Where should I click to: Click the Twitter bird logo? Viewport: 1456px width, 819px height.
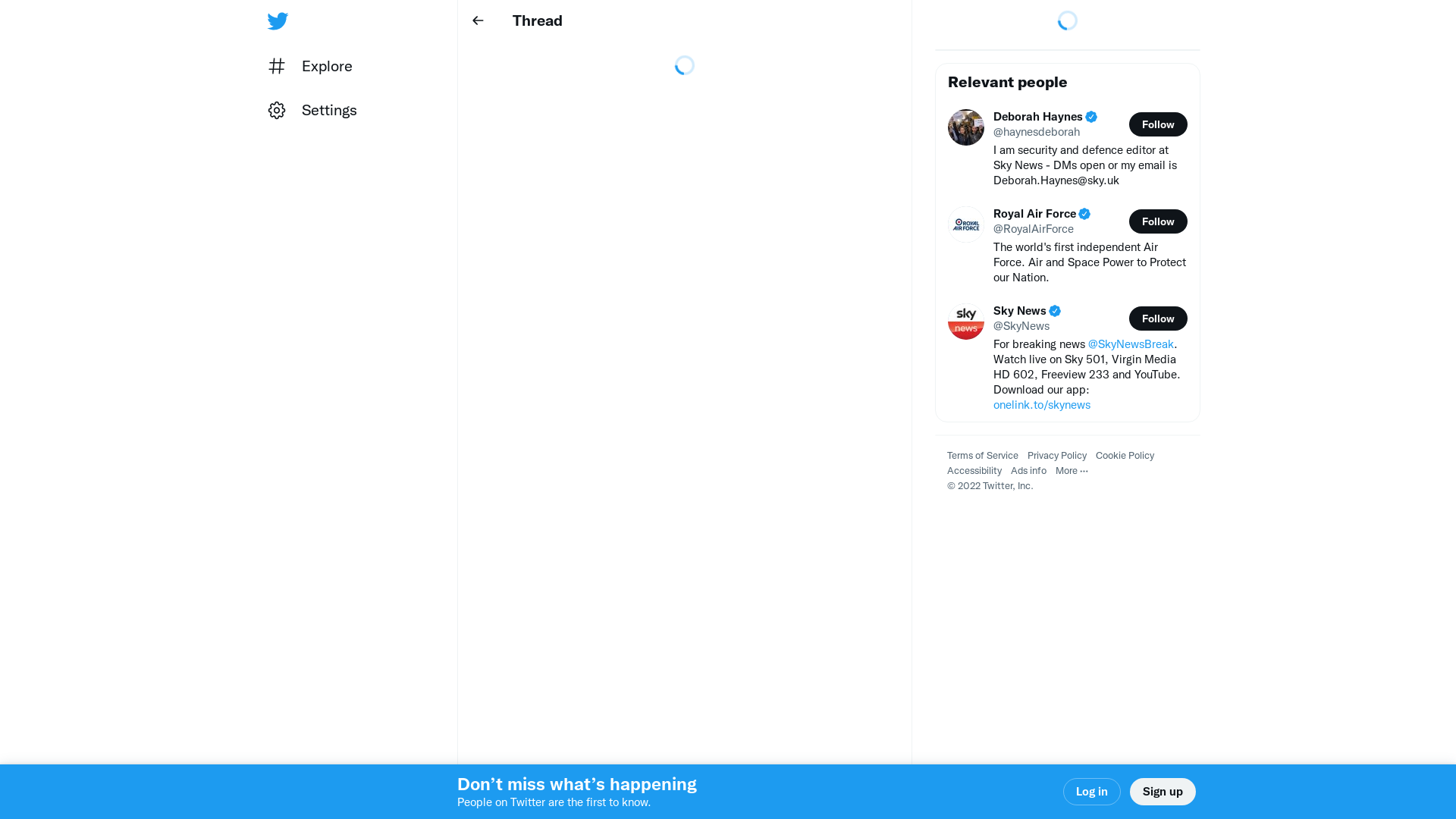point(278,21)
